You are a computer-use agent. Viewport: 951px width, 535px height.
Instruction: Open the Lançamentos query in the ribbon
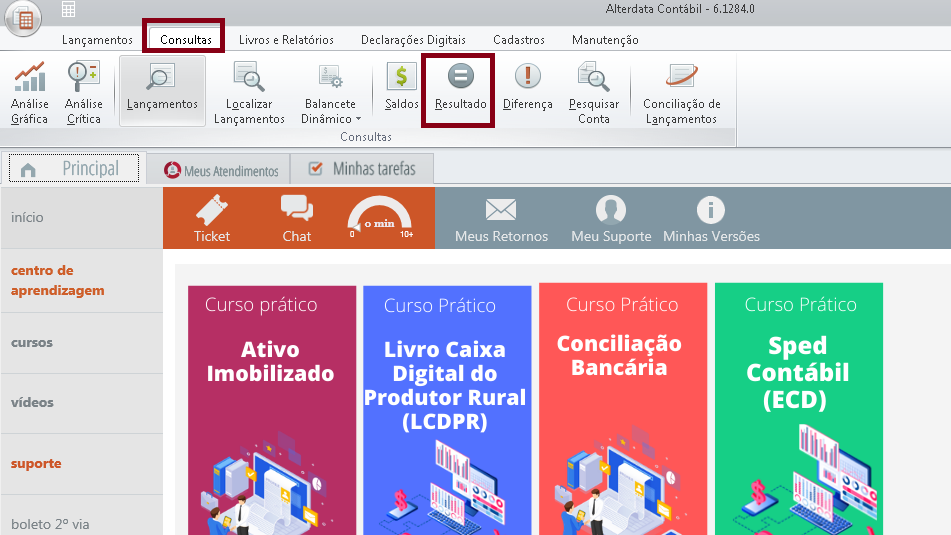(162, 91)
